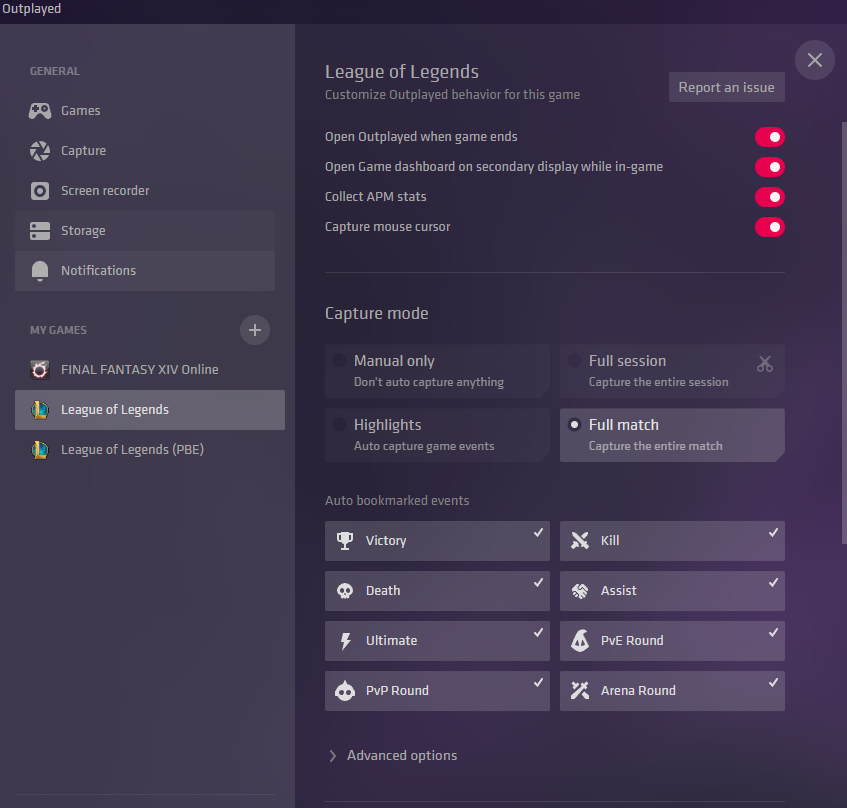The image size is (847, 808).
Task: Select FINAL FANTASY XIV Online game
Action: (150, 370)
